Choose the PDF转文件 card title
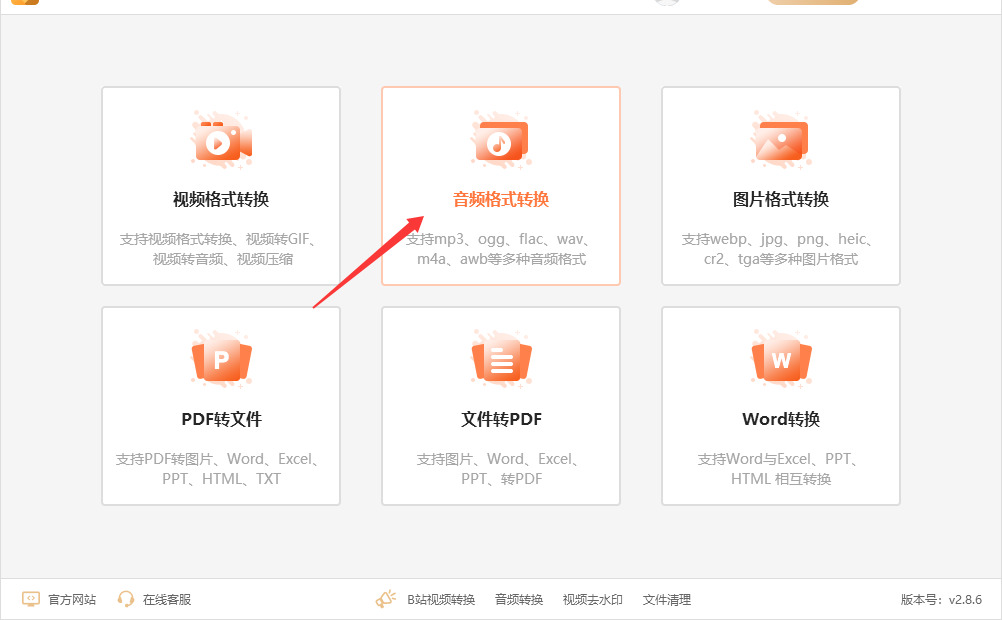The image size is (1002, 620). [x=222, y=419]
